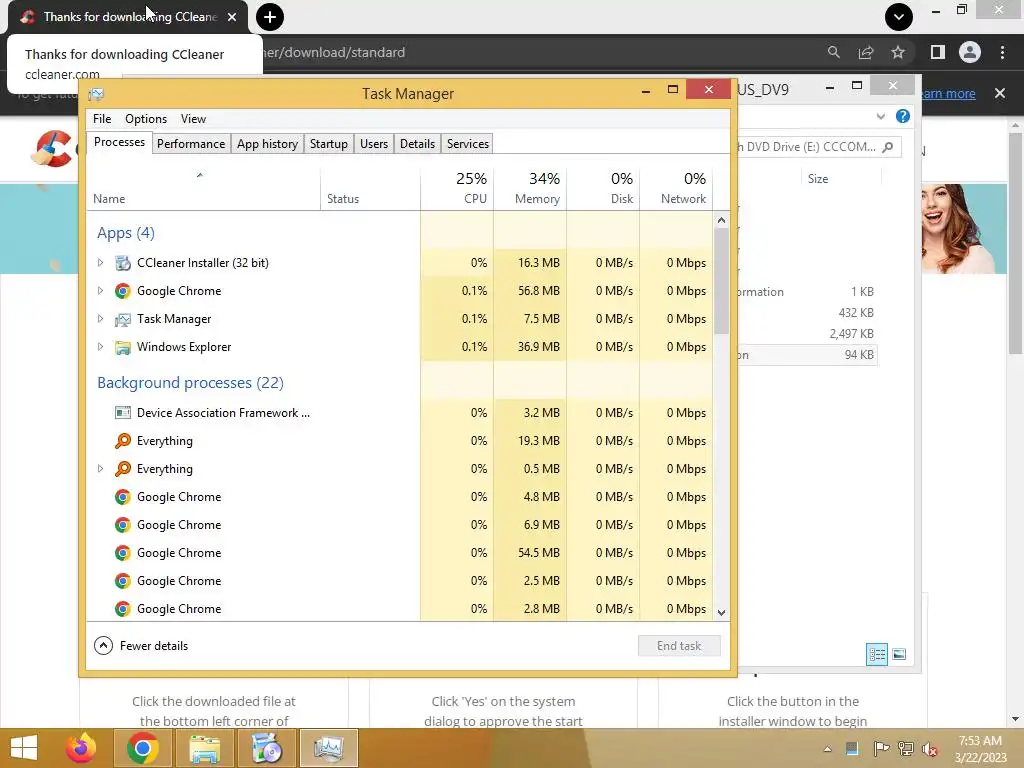Open the Action Center flag icon
1024x768 pixels.
click(880, 749)
